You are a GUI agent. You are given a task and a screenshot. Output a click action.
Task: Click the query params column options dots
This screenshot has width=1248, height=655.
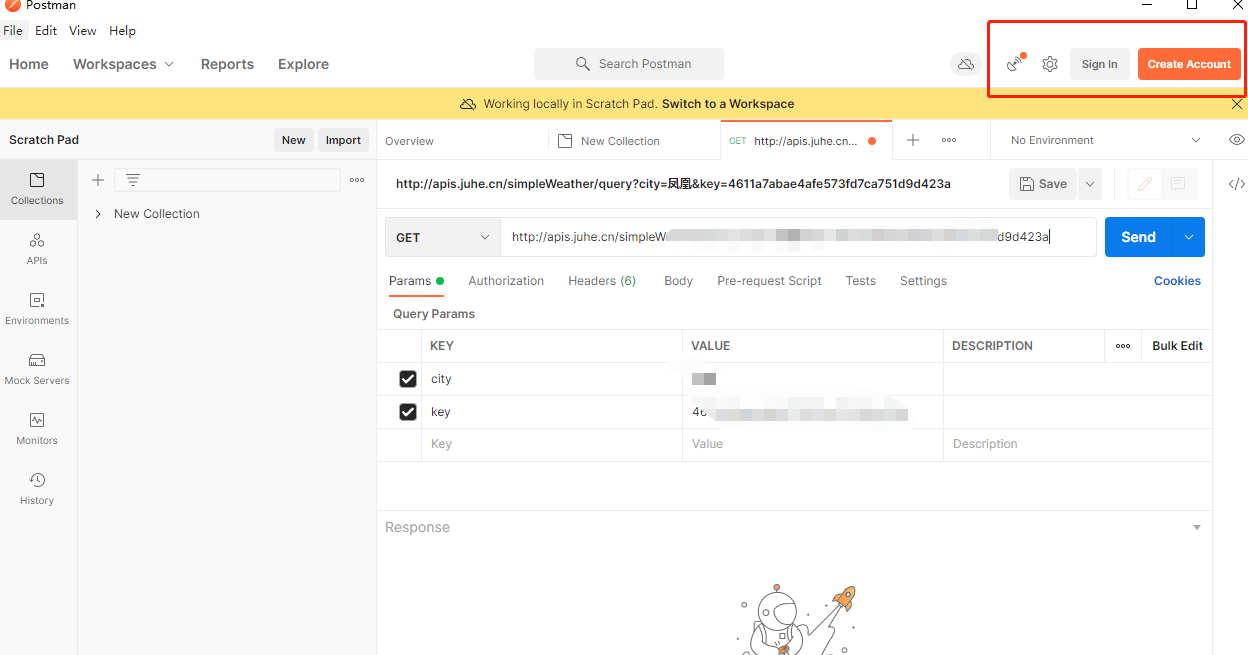point(1123,346)
